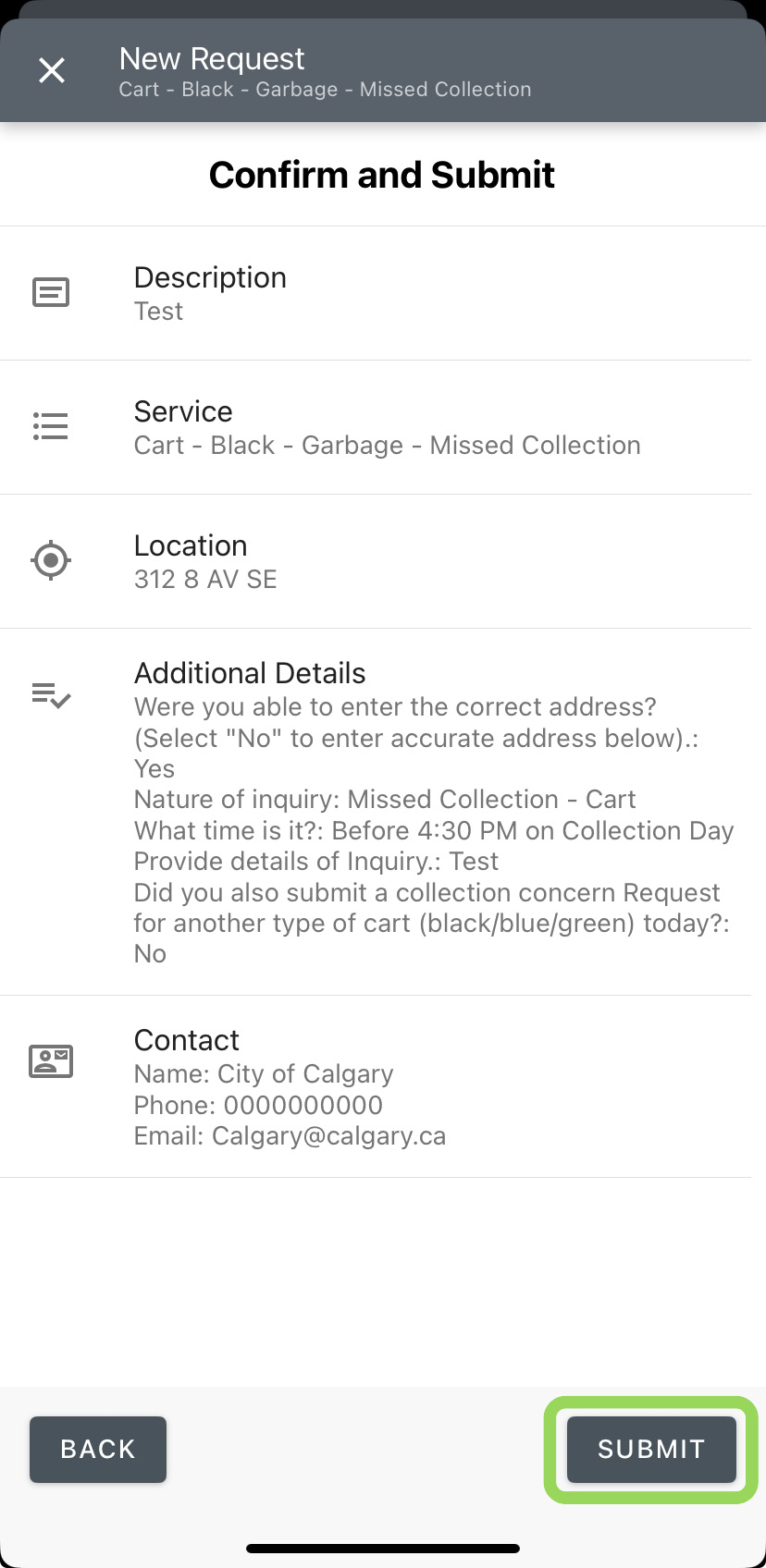This screenshot has width=766, height=1568.
Task: Go back with the Back button
Action: pos(98,1449)
